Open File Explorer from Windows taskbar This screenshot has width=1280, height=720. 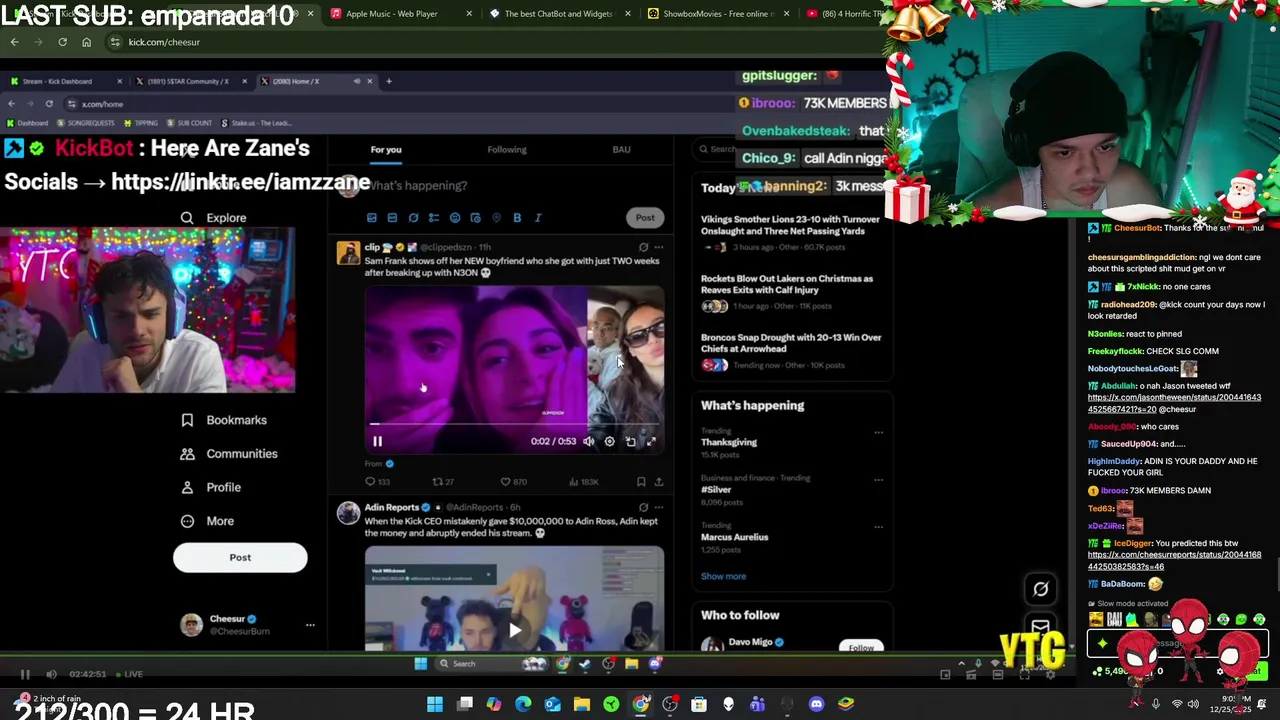pyautogui.click(x=582, y=705)
